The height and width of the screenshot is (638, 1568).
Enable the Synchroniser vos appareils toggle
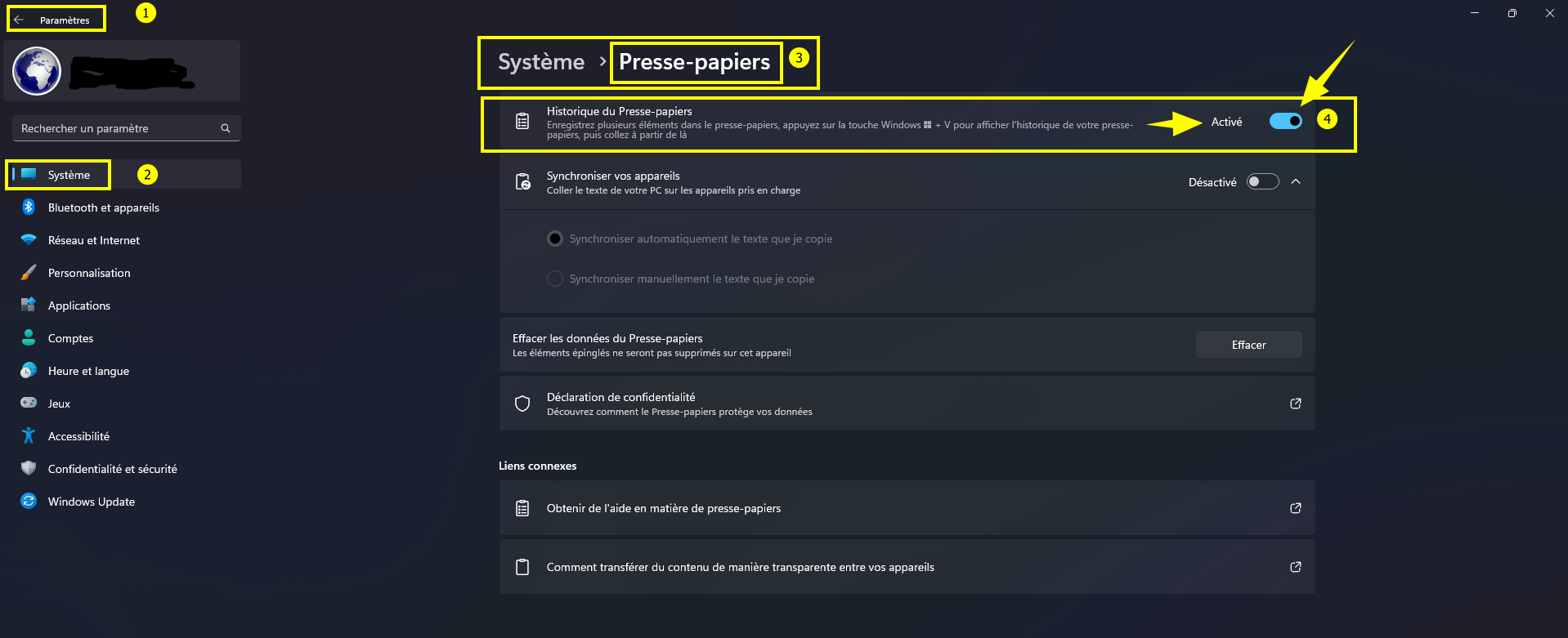(1262, 181)
